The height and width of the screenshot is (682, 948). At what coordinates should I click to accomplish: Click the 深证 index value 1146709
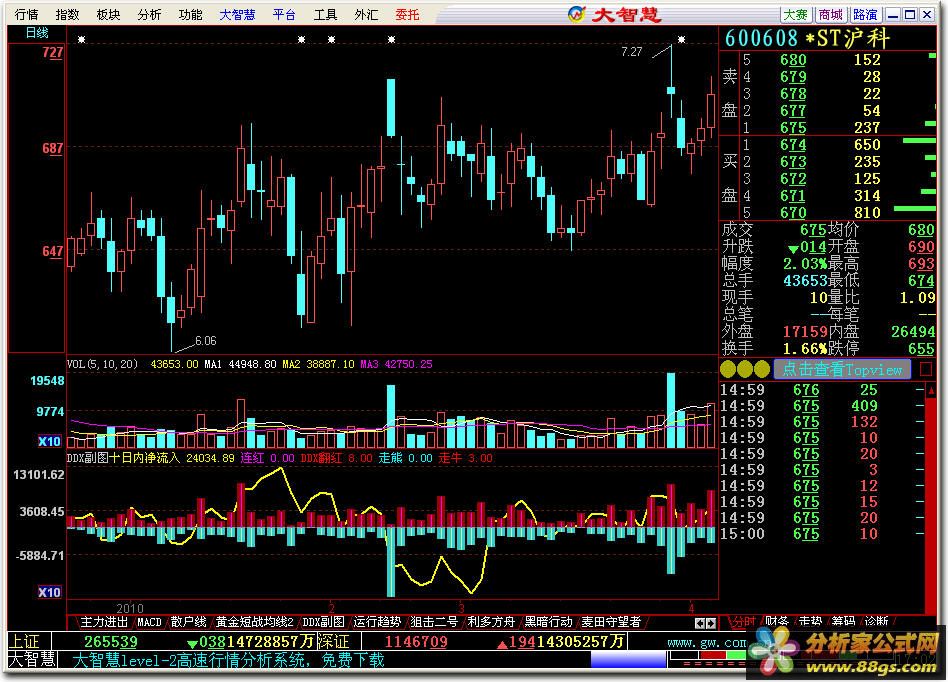[x=415, y=641]
